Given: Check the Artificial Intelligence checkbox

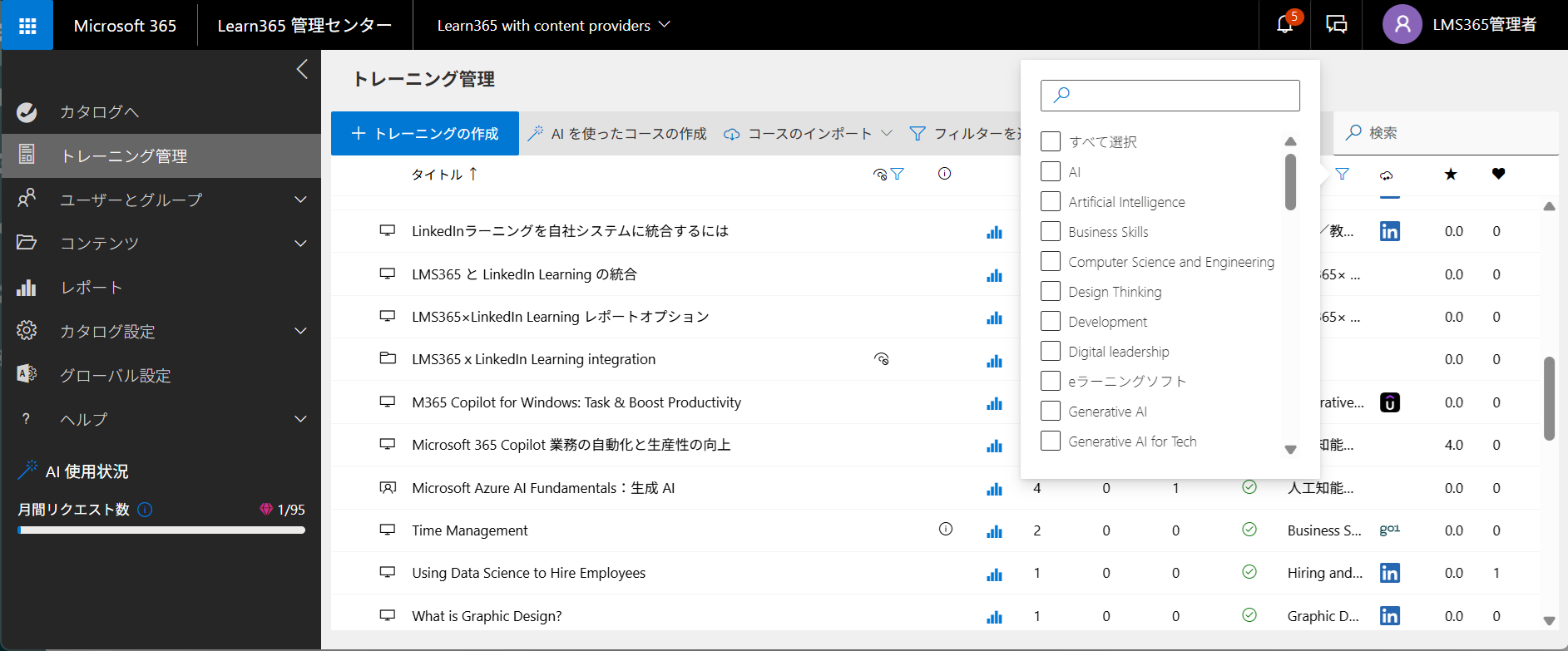Looking at the screenshot, I should tap(1051, 201).
